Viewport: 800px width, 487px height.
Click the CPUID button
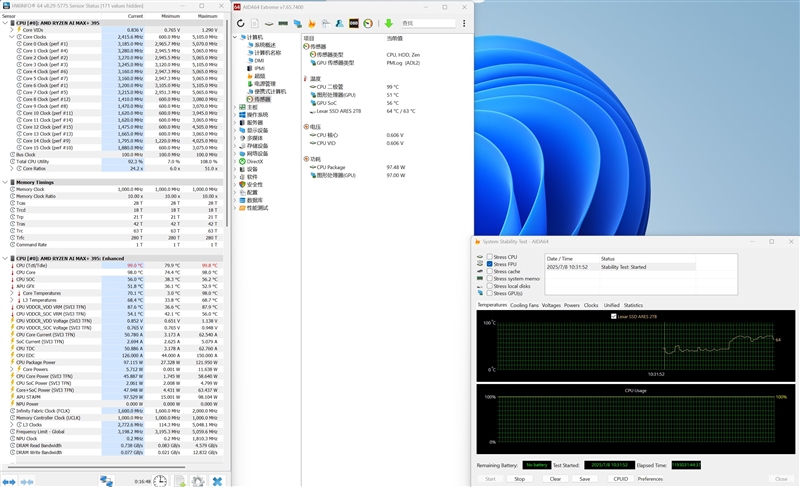point(620,479)
